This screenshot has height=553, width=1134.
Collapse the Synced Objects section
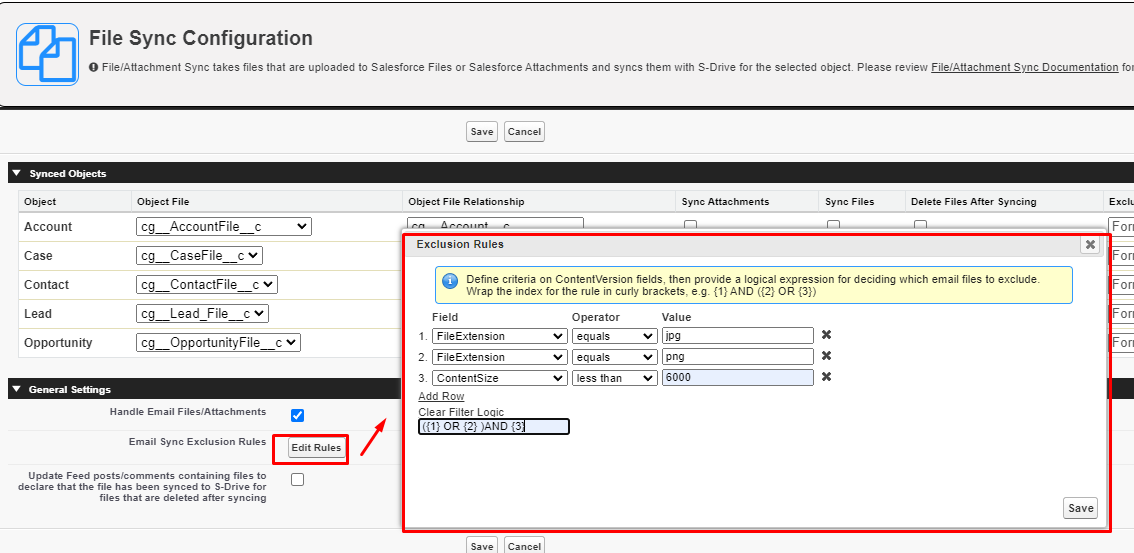(x=16, y=174)
